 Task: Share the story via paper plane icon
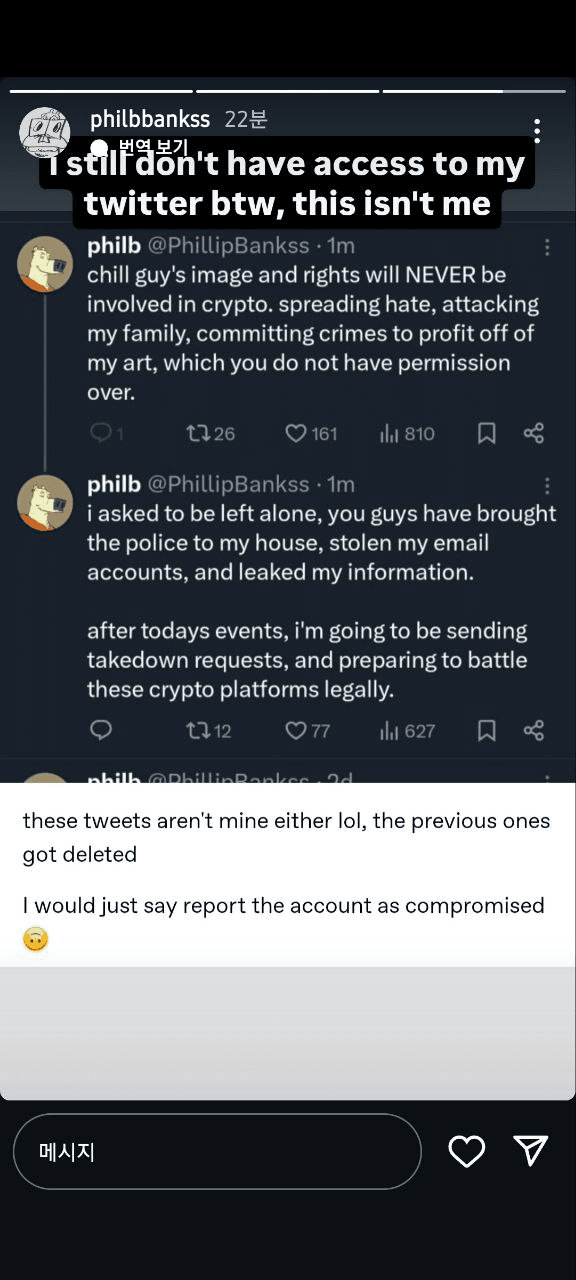[x=530, y=1151]
